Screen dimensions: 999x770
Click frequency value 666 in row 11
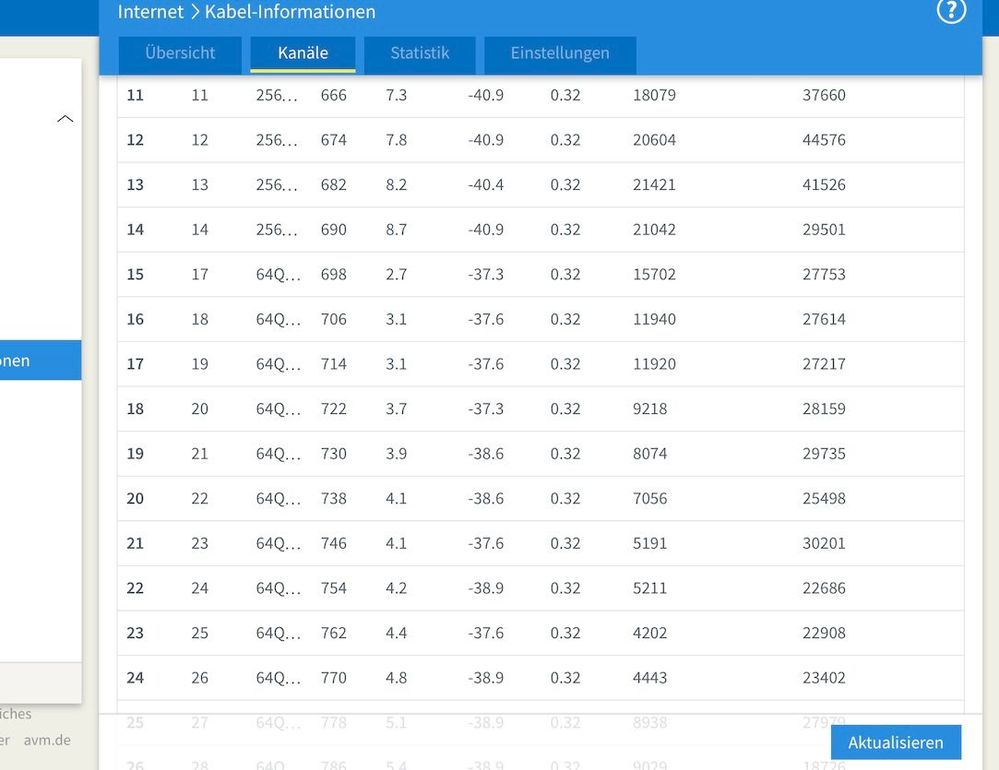tap(333, 96)
